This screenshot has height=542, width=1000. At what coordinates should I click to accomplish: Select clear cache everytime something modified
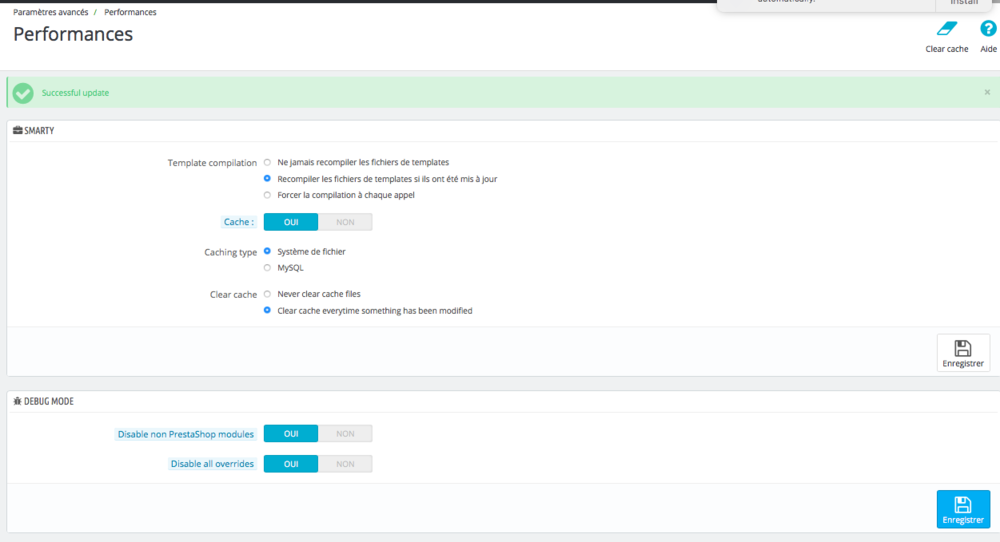coord(267,311)
